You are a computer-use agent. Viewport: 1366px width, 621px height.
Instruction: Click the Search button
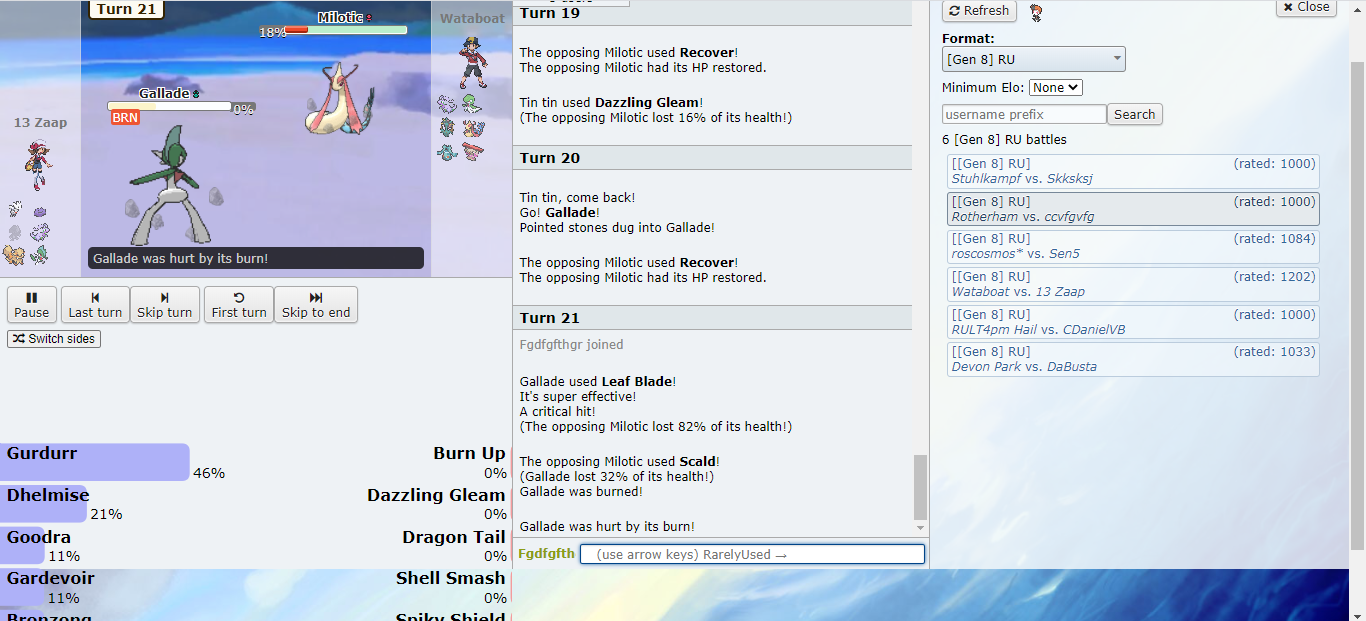[x=1134, y=114]
